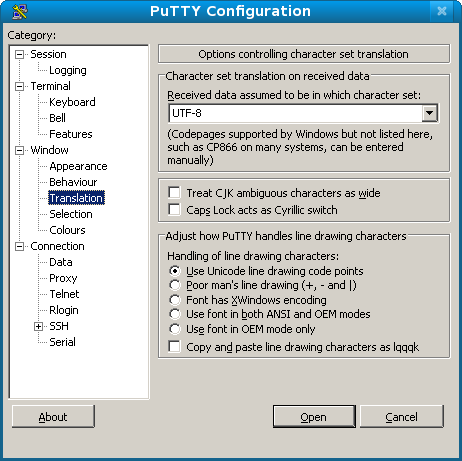This screenshot has height=461, width=462.
Task: Choose Use font in both ANSI and OEM modes
Action: click(x=175, y=314)
